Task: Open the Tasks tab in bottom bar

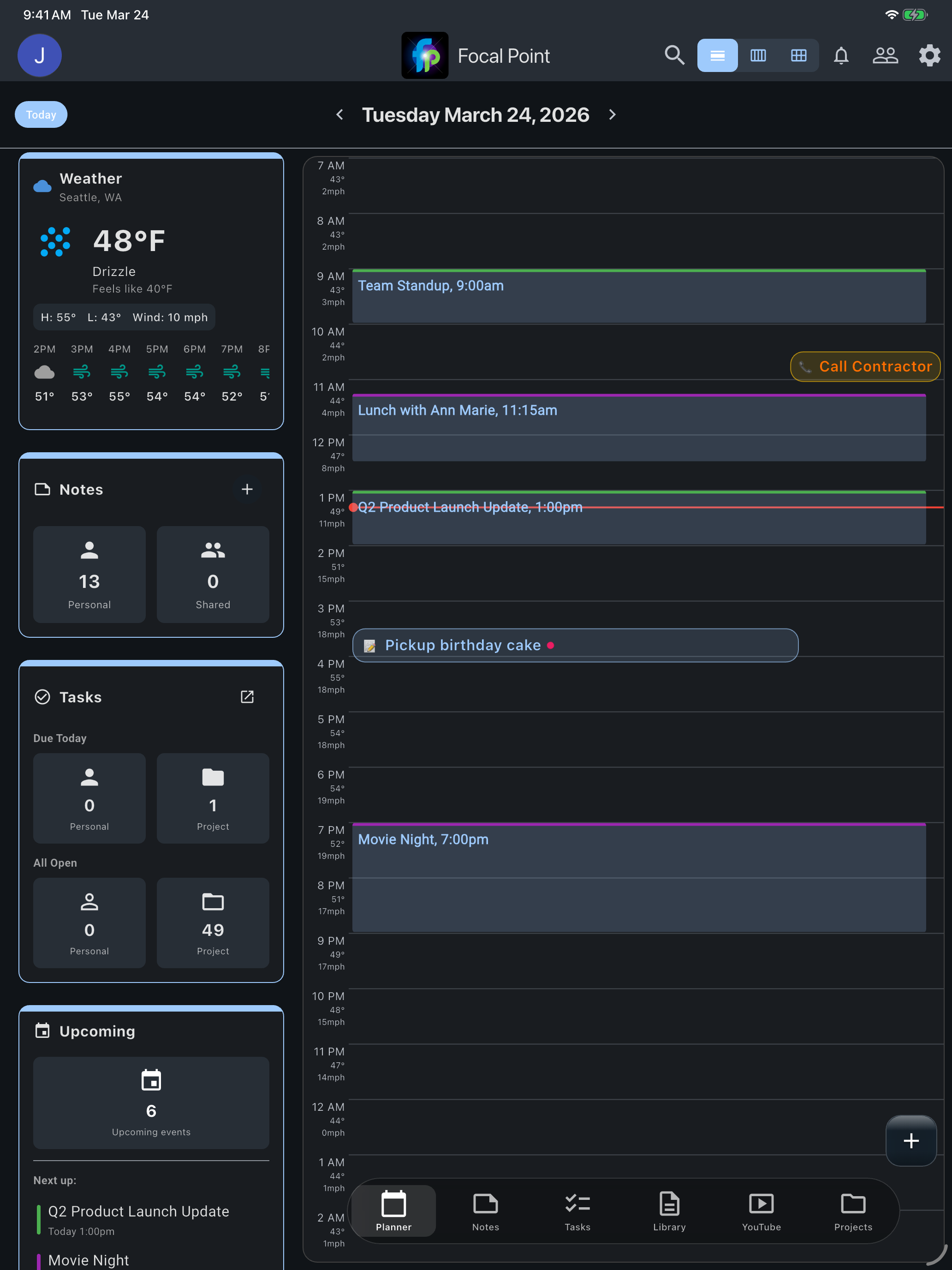Action: [x=577, y=1210]
